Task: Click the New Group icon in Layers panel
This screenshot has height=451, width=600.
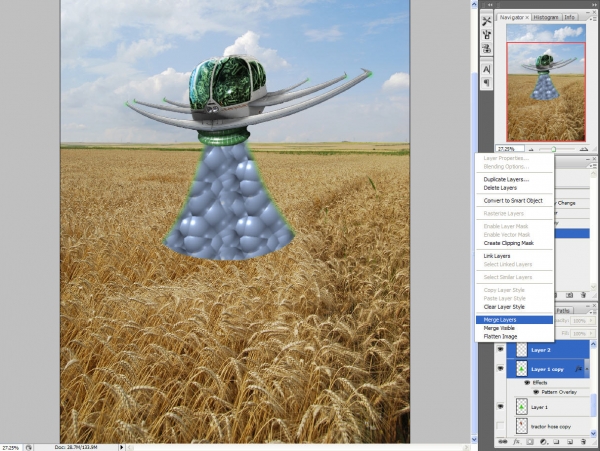Action: (556, 442)
